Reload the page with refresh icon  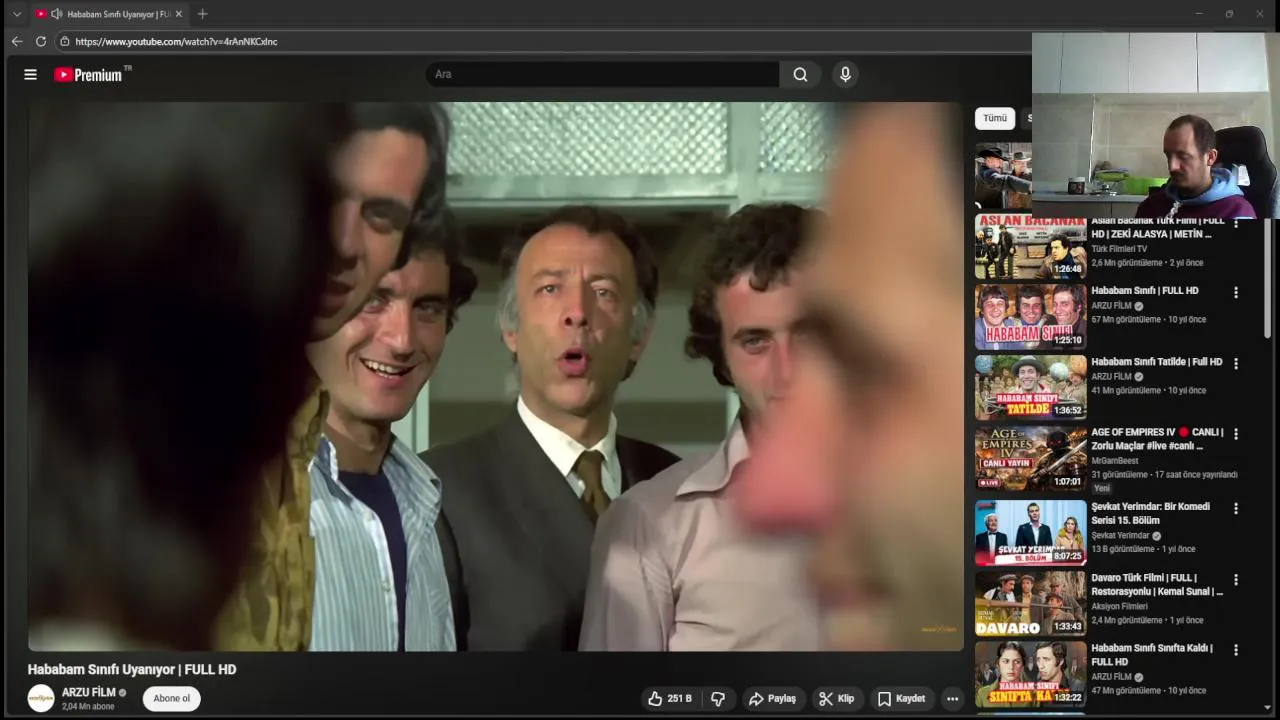41,41
